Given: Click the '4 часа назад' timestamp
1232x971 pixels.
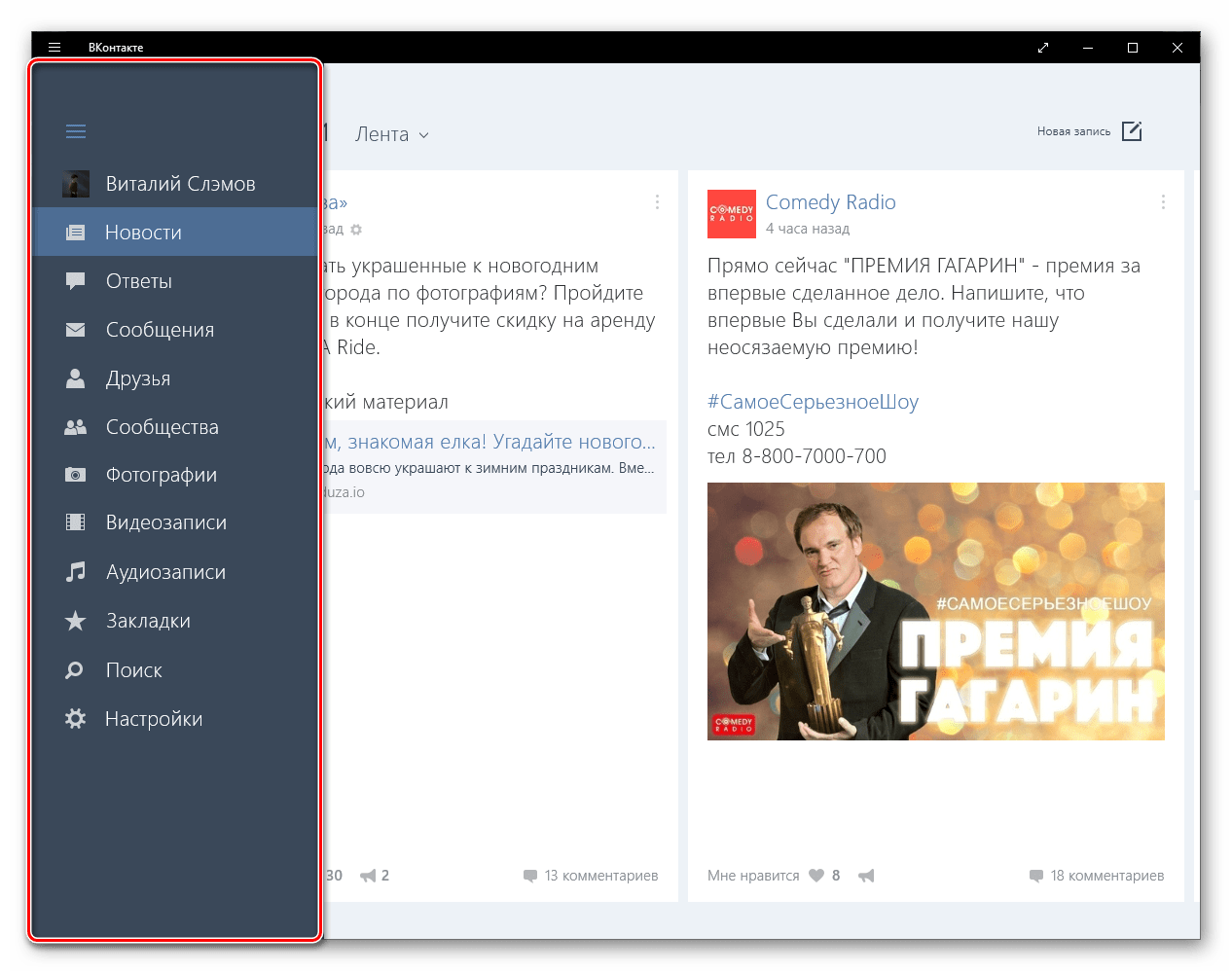Looking at the screenshot, I should (808, 229).
